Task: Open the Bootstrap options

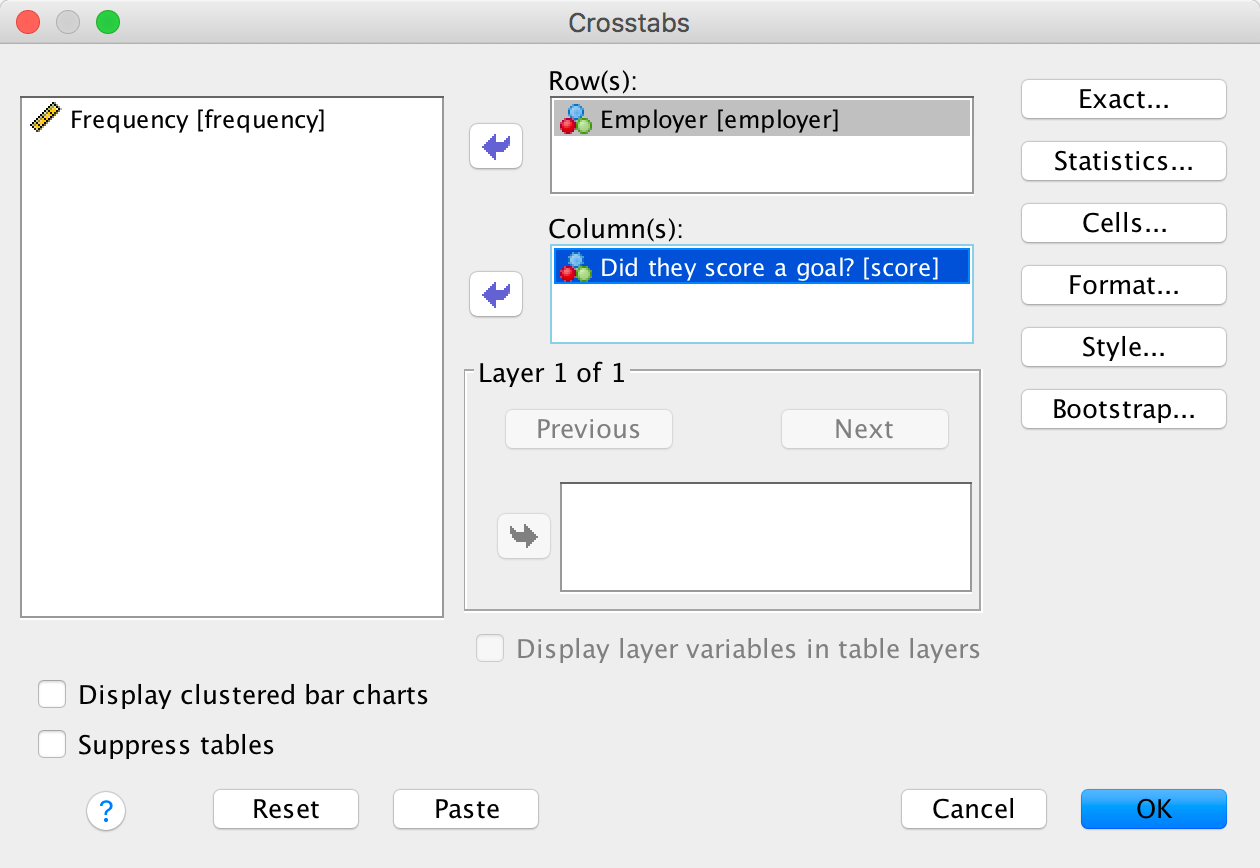Action: (1123, 410)
